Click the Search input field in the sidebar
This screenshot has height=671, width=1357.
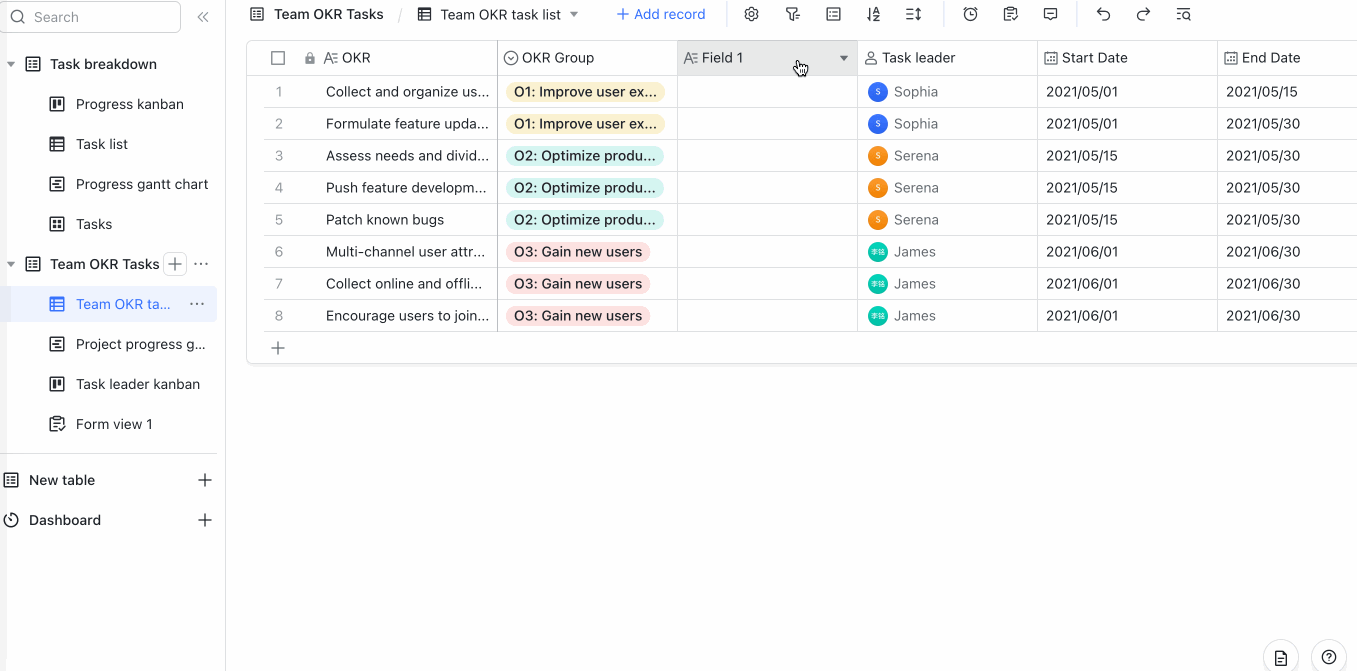coord(90,17)
